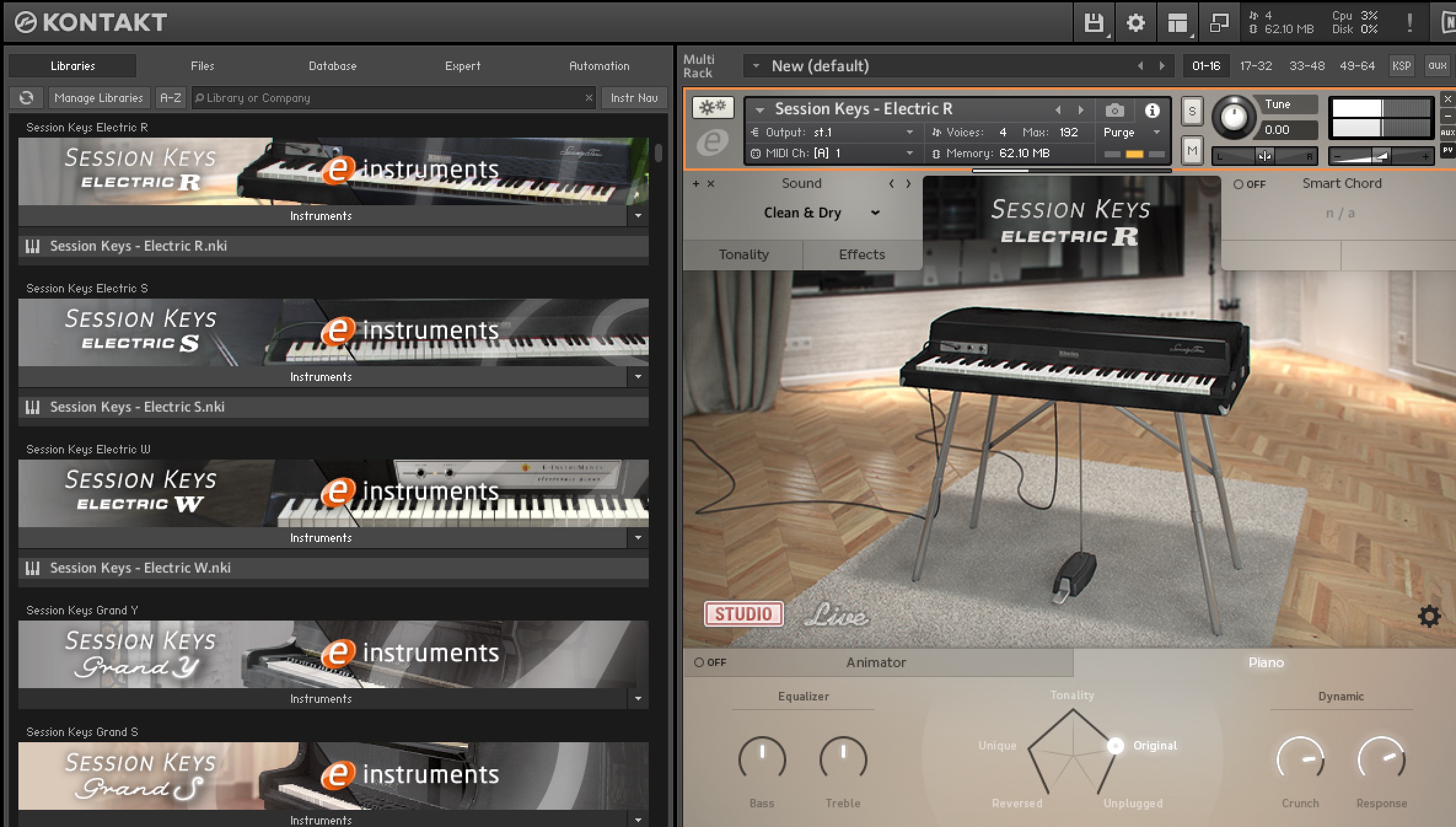
Task: Switch to Live mode
Action: (x=837, y=614)
